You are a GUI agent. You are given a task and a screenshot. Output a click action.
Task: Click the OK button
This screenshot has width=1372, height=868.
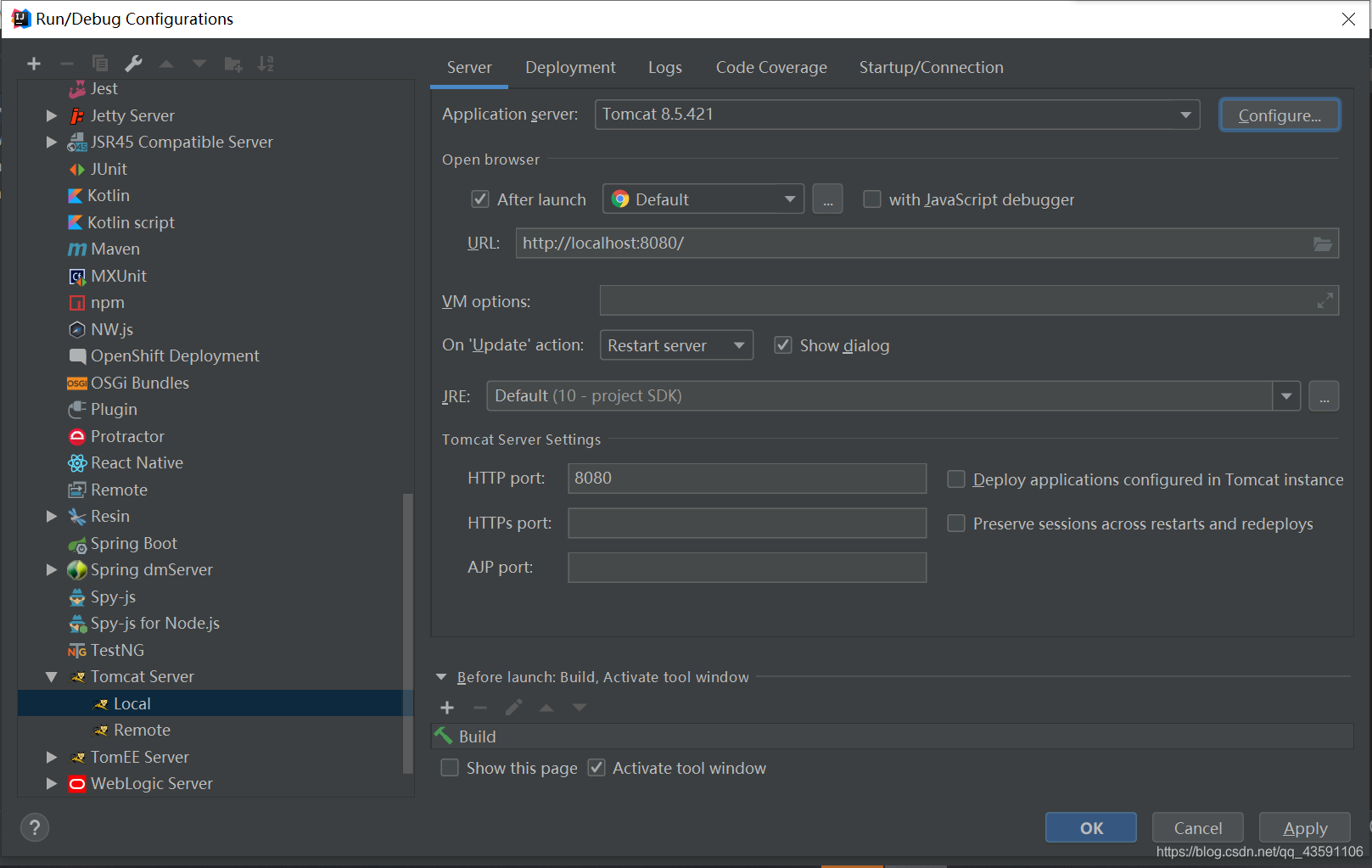[x=1091, y=828]
